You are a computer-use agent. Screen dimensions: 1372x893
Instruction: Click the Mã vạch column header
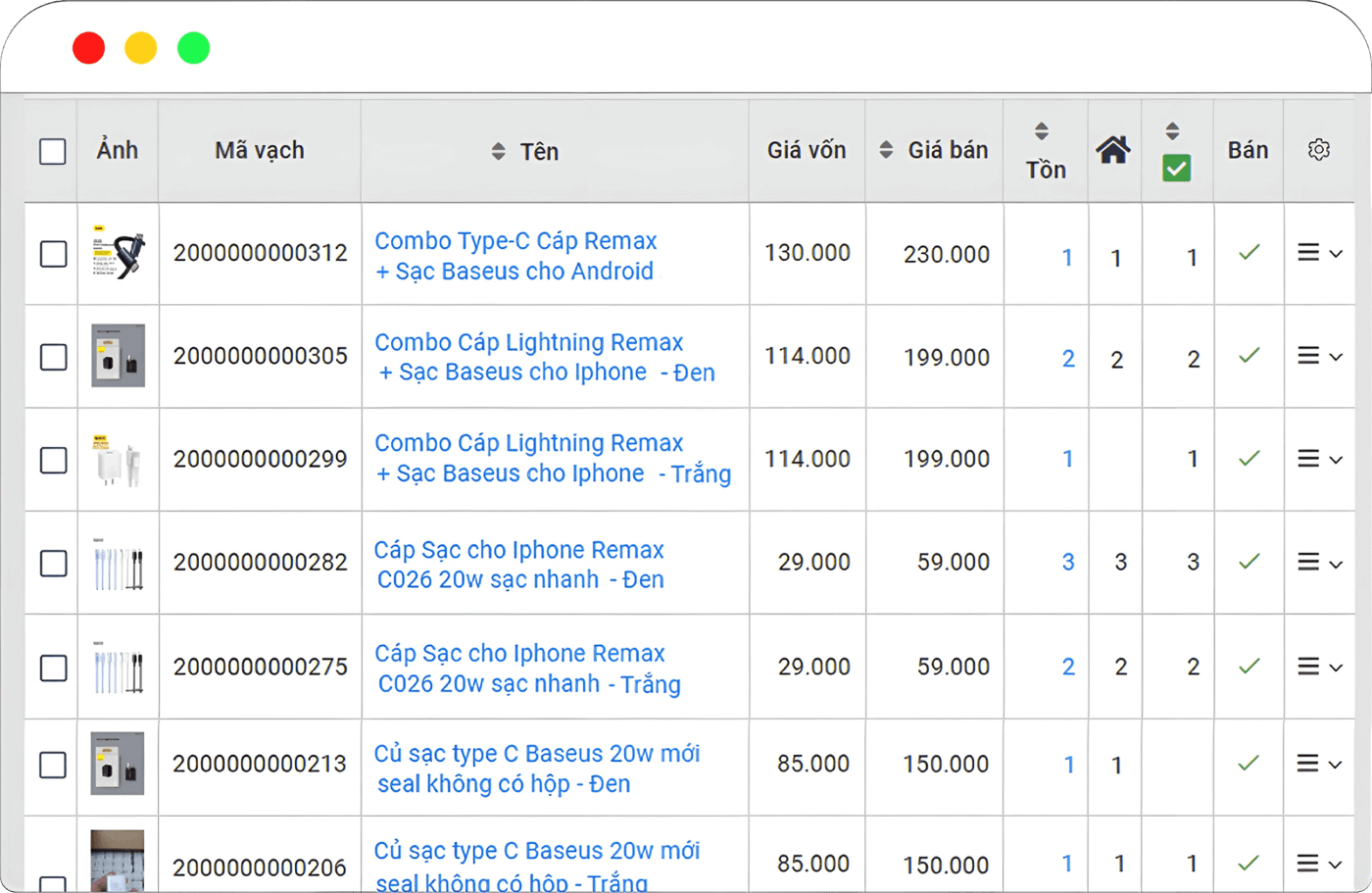(x=260, y=151)
